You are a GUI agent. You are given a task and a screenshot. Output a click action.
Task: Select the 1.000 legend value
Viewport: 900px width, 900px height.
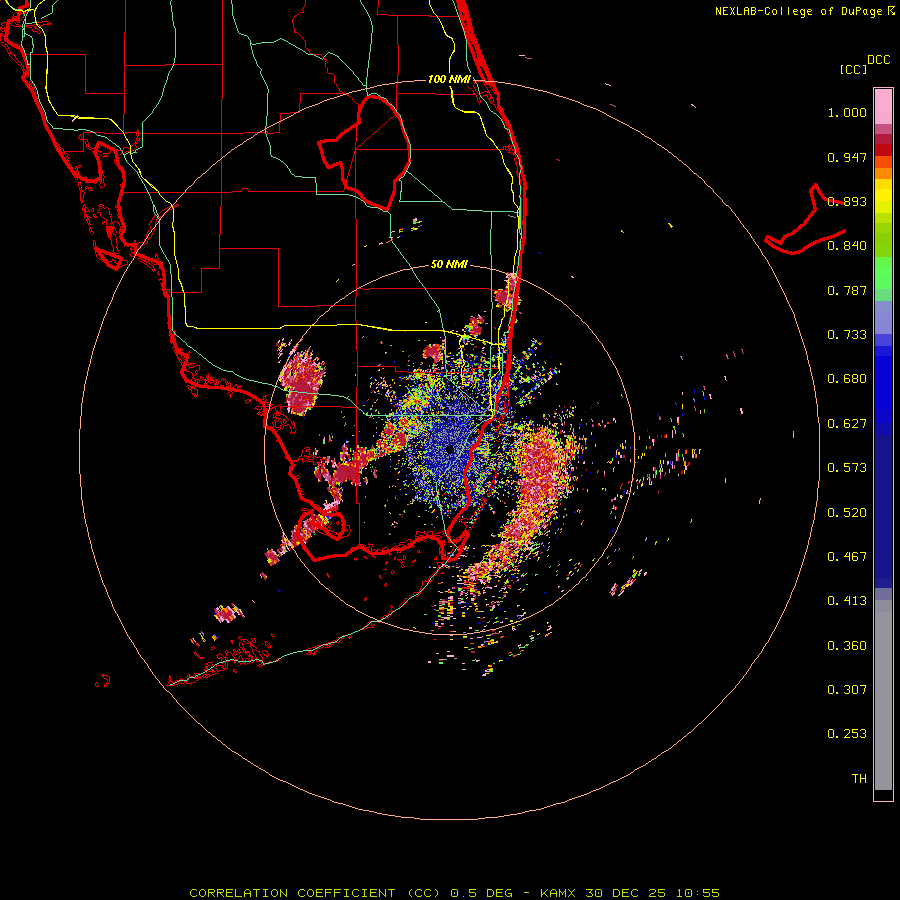[847, 112]
